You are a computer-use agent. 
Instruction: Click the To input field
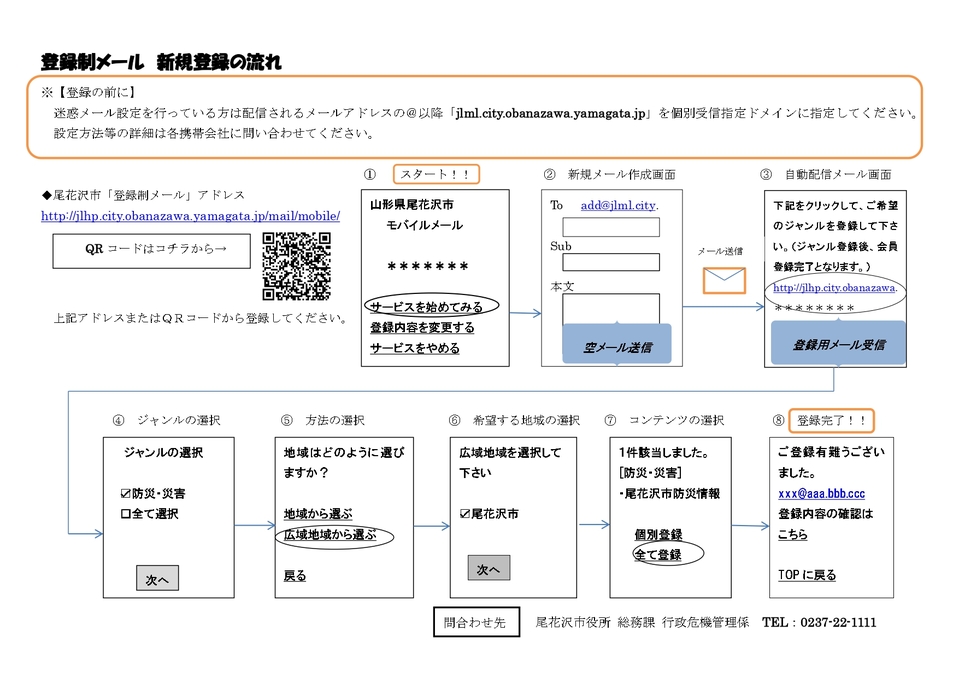click(611, 227)
